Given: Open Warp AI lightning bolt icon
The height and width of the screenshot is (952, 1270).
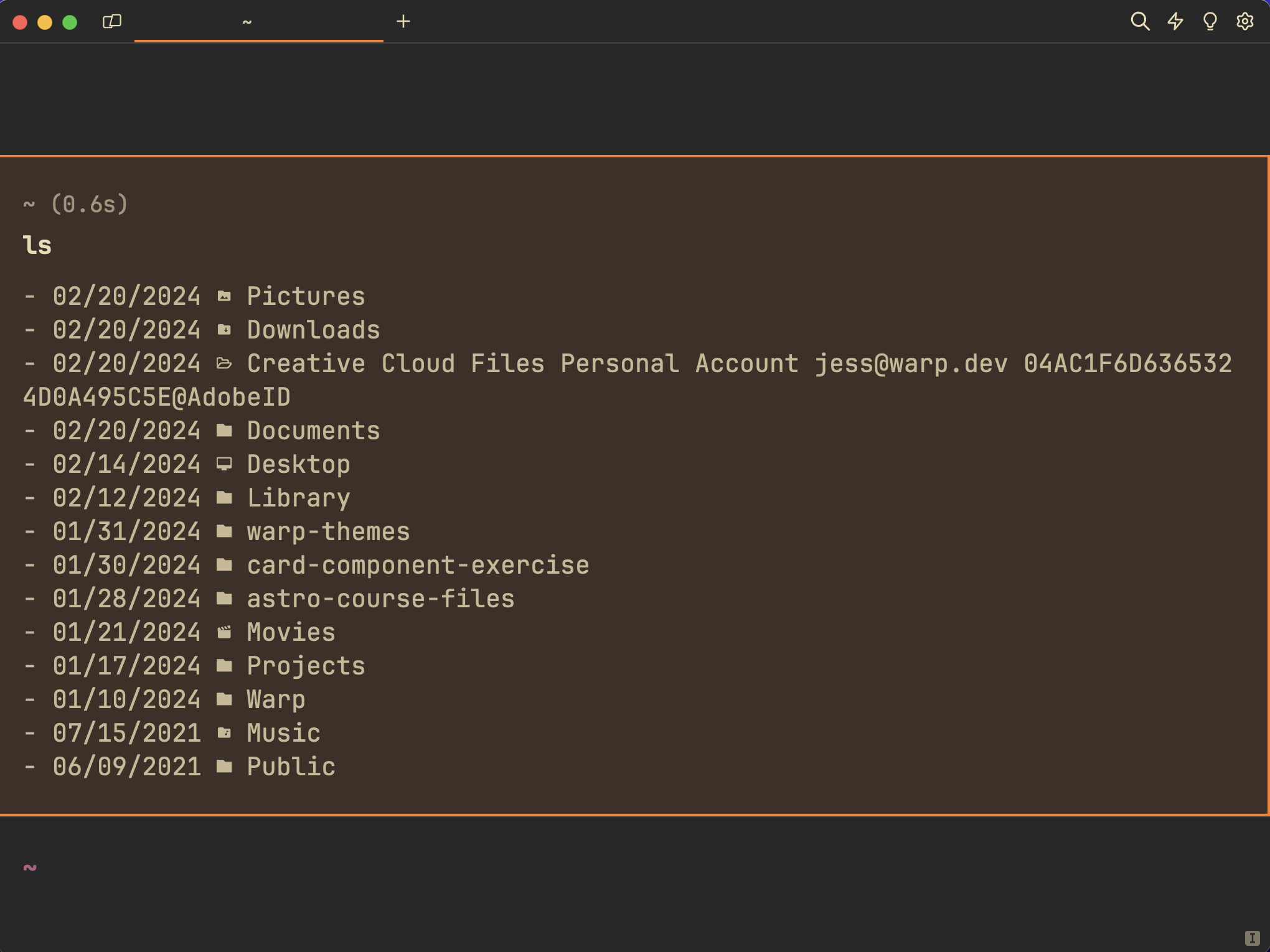Looking at the screenshot, I should click(1175, 21).
